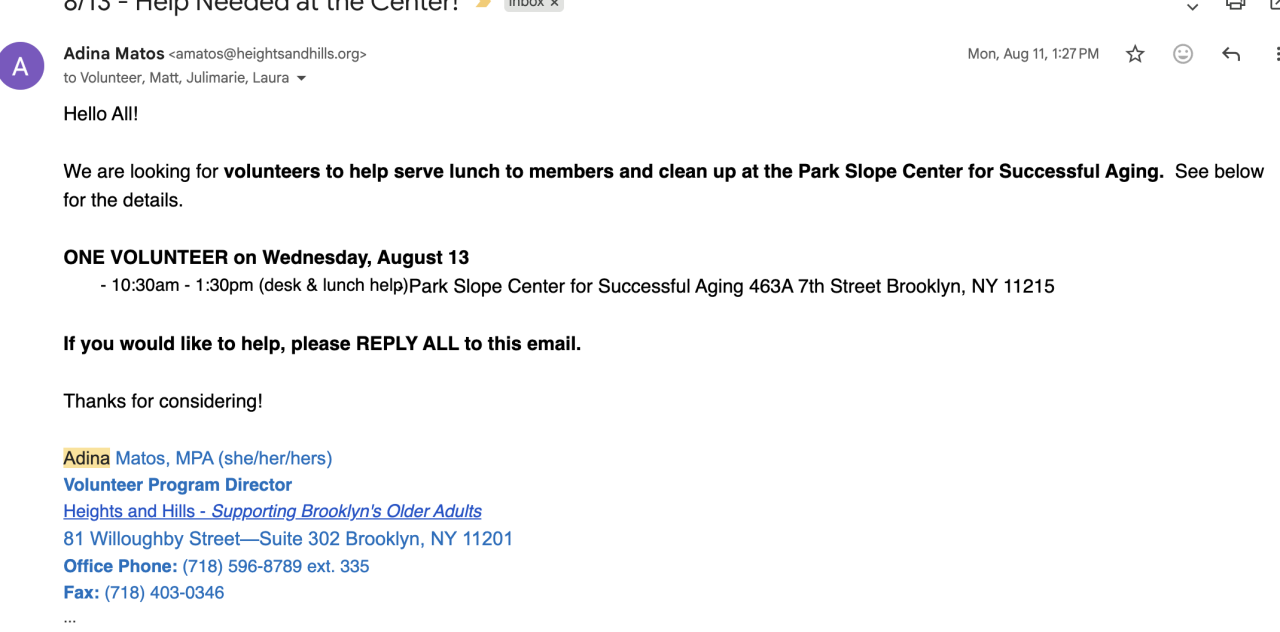Click the fax number (718) 403-0346
Screen dimensions: 1280x632
164,592
